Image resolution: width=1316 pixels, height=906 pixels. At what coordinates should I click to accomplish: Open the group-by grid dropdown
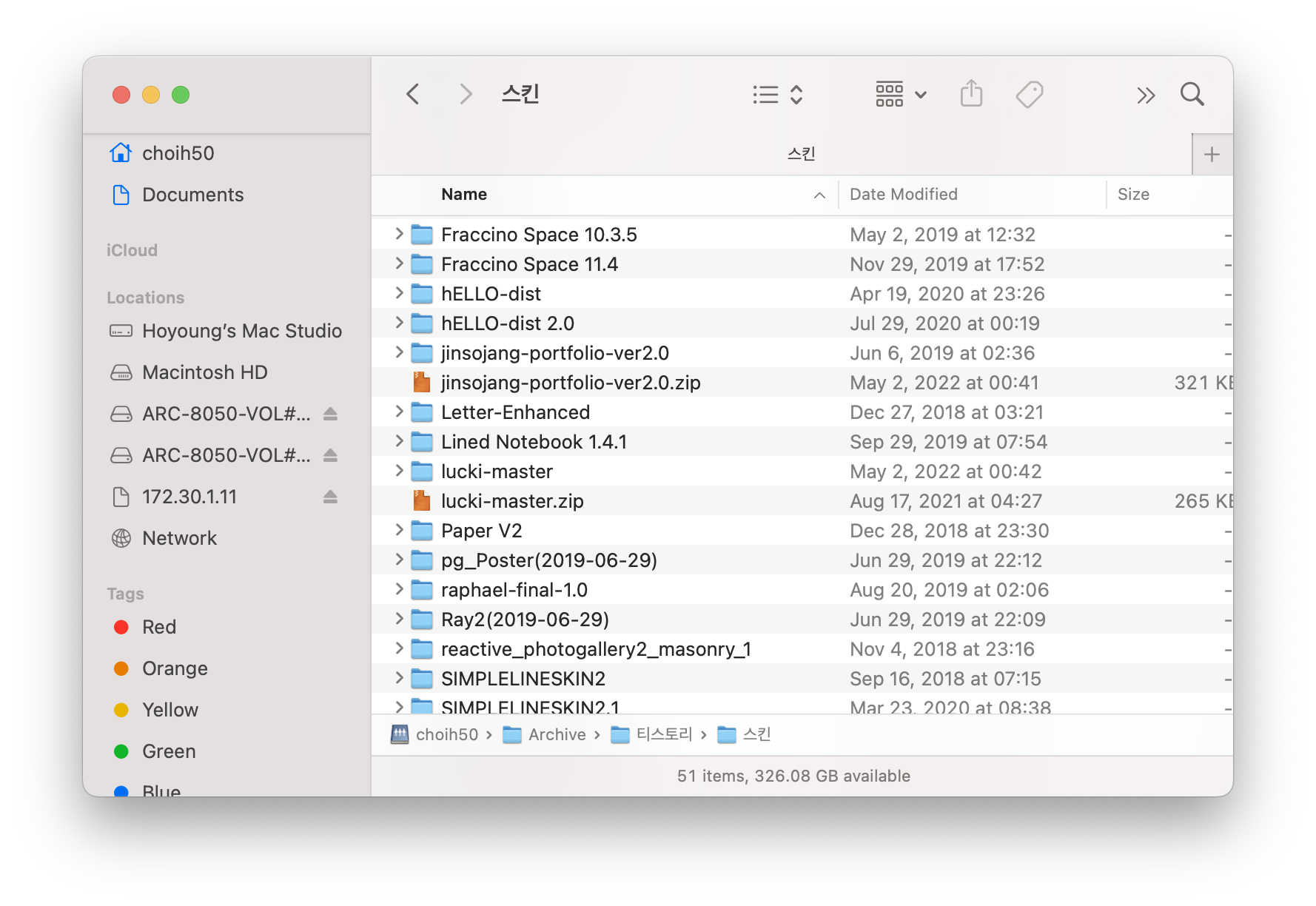(901, 95)
